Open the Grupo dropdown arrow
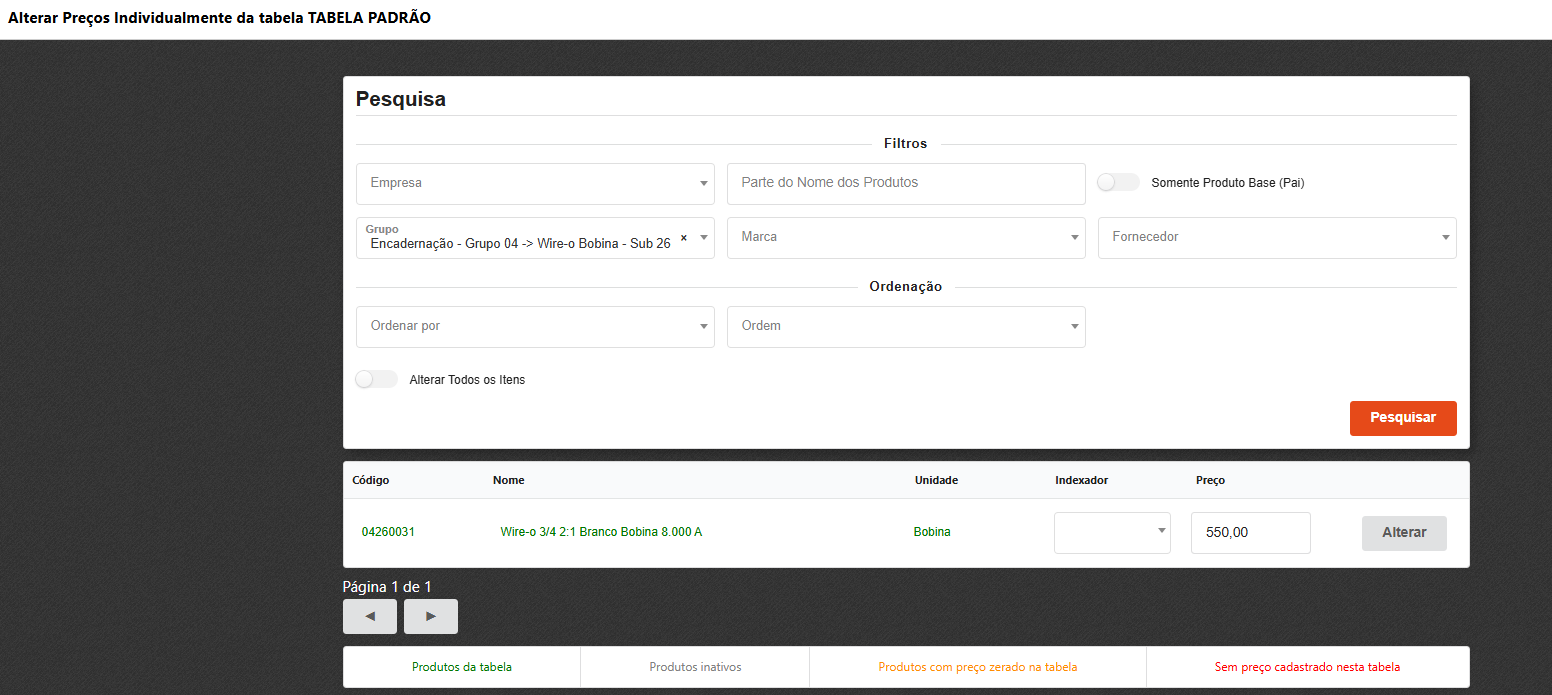1552x695 pixels. [x=704, y=238]
